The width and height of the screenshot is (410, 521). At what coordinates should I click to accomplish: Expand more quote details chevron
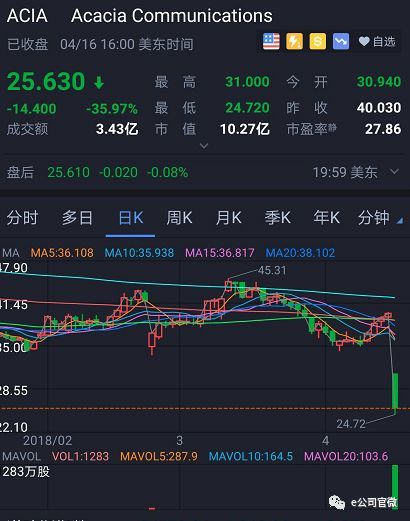click(204, 146)
